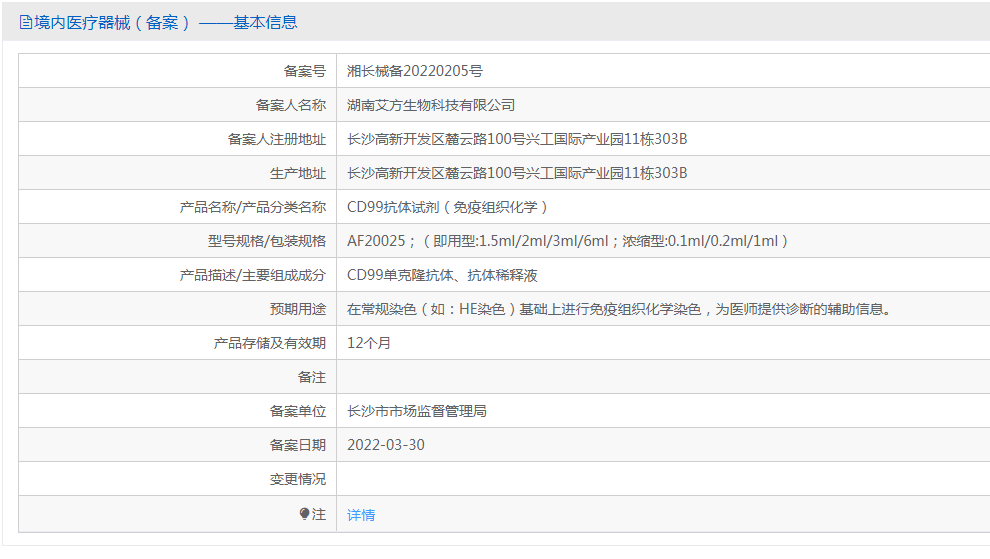The width and height of the screenshot is (990, 559).
Task: Select the specification value starting with AF20025
Action: pyautogui.click(x=568, y=241)
